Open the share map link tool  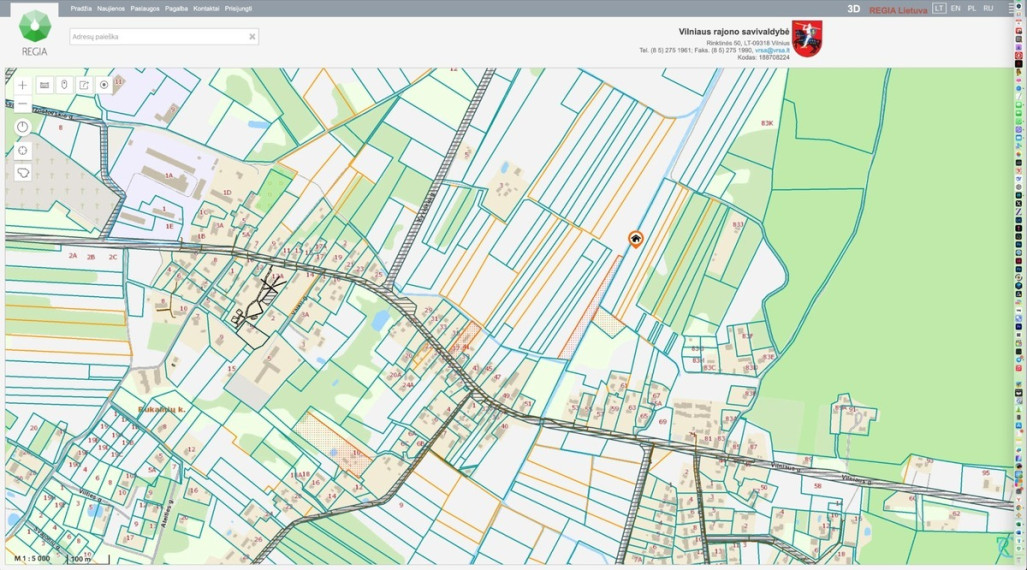coord(84,85)
